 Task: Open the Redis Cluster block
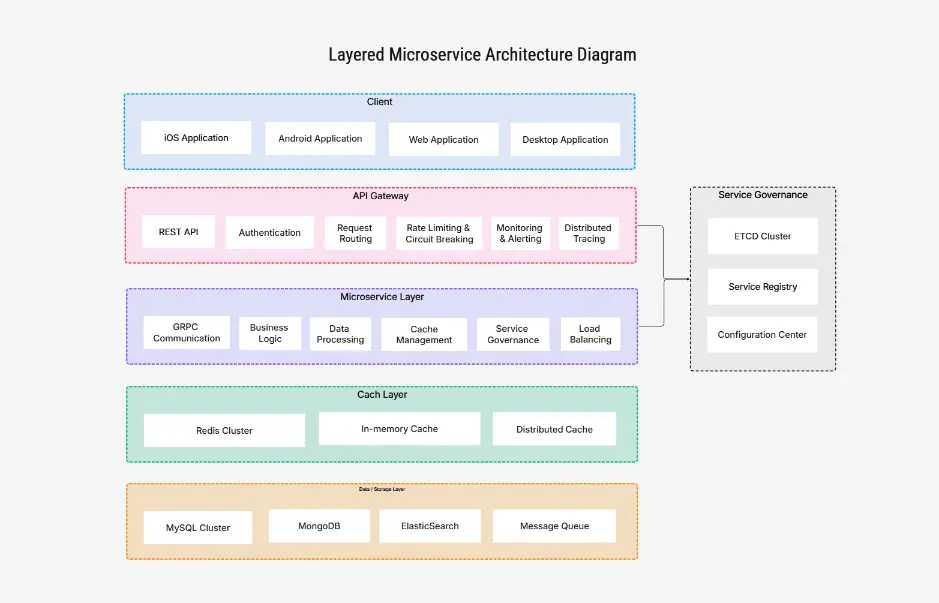(x=224, y=430)
